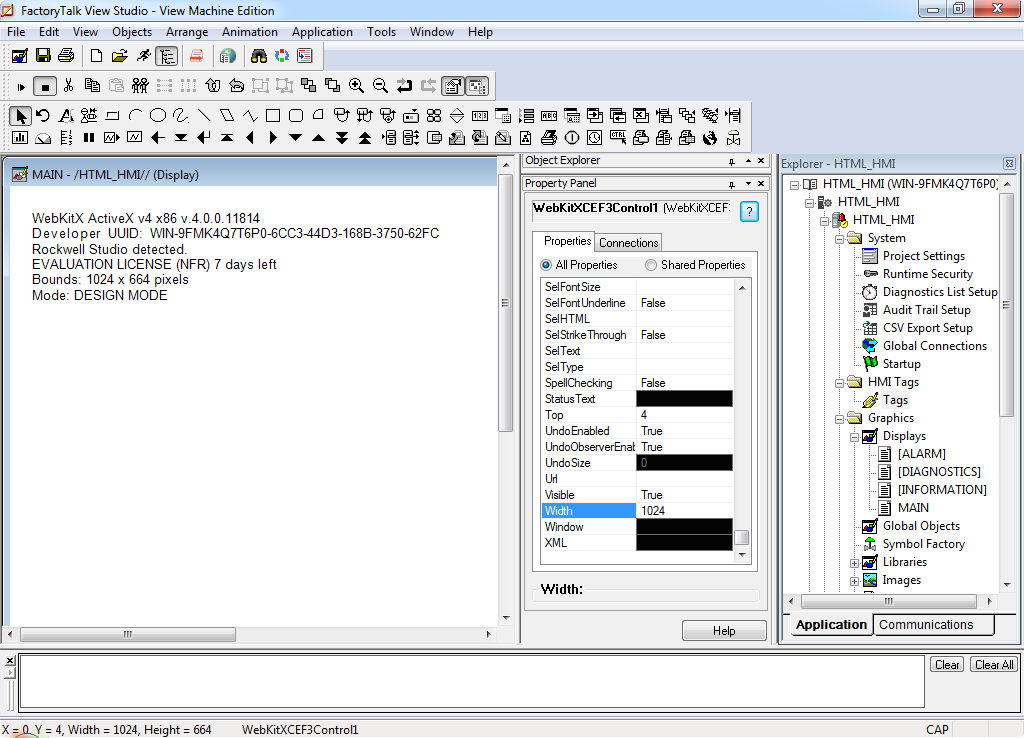1024x738 pixels.
Task: Click the Explorer panel horizontal scrollbar
Action: pos(889,601)
